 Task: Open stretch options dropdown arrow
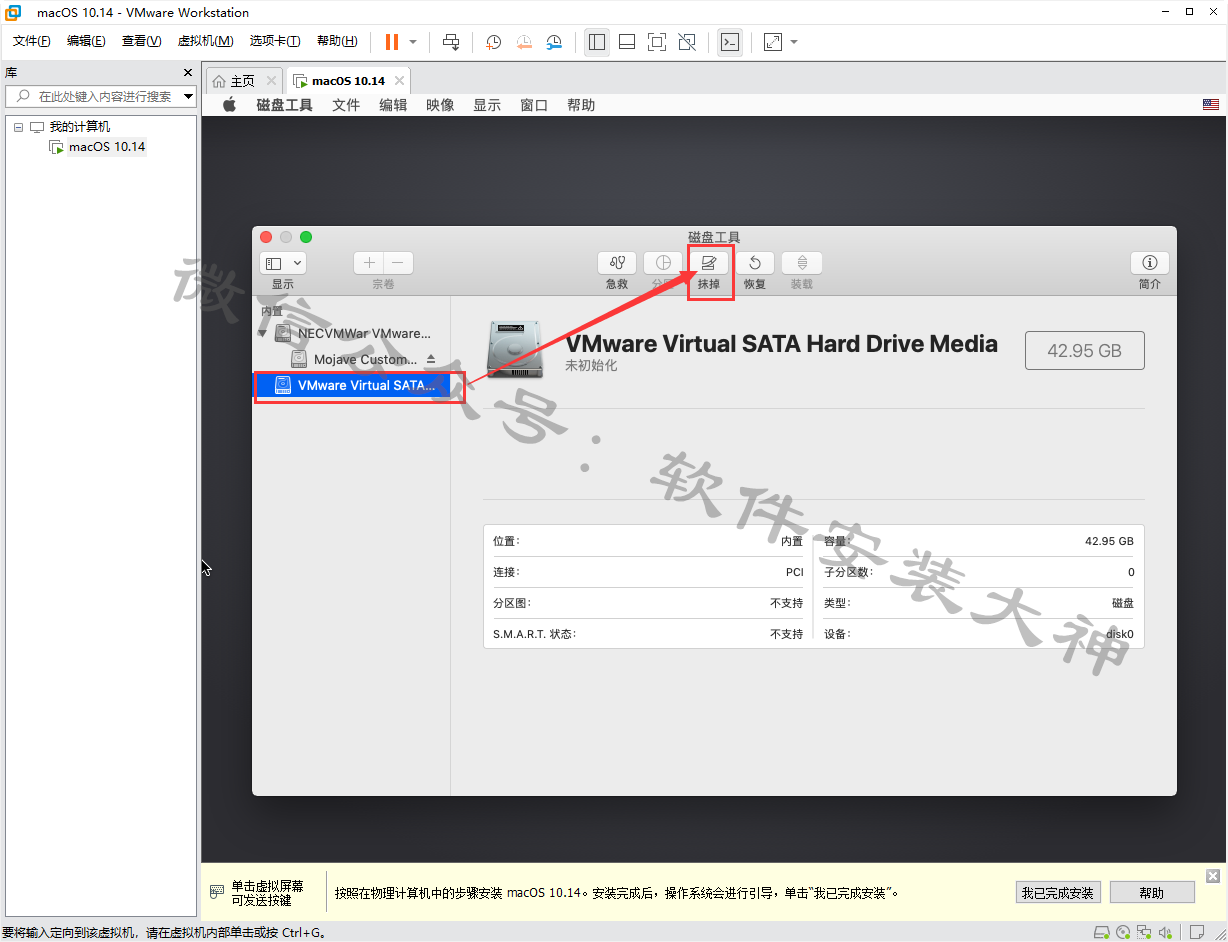(x=794, y=42)
